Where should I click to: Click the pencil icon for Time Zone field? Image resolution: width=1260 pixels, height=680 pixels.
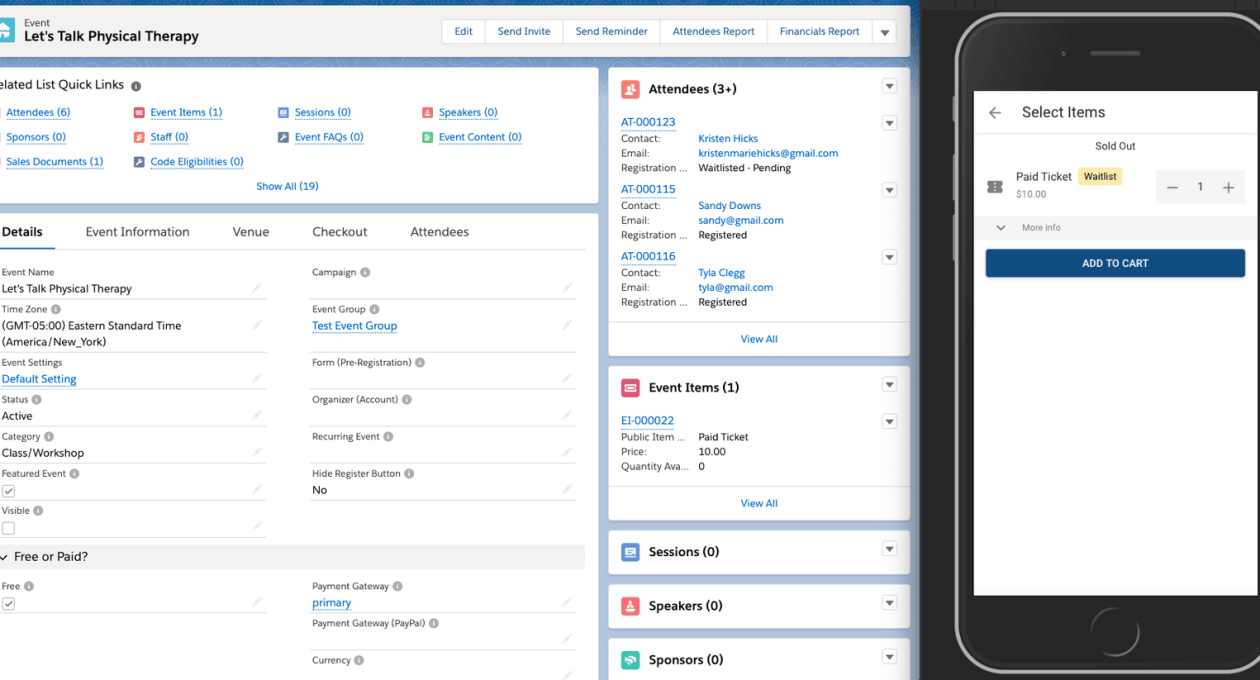click(x=257, y=325)
